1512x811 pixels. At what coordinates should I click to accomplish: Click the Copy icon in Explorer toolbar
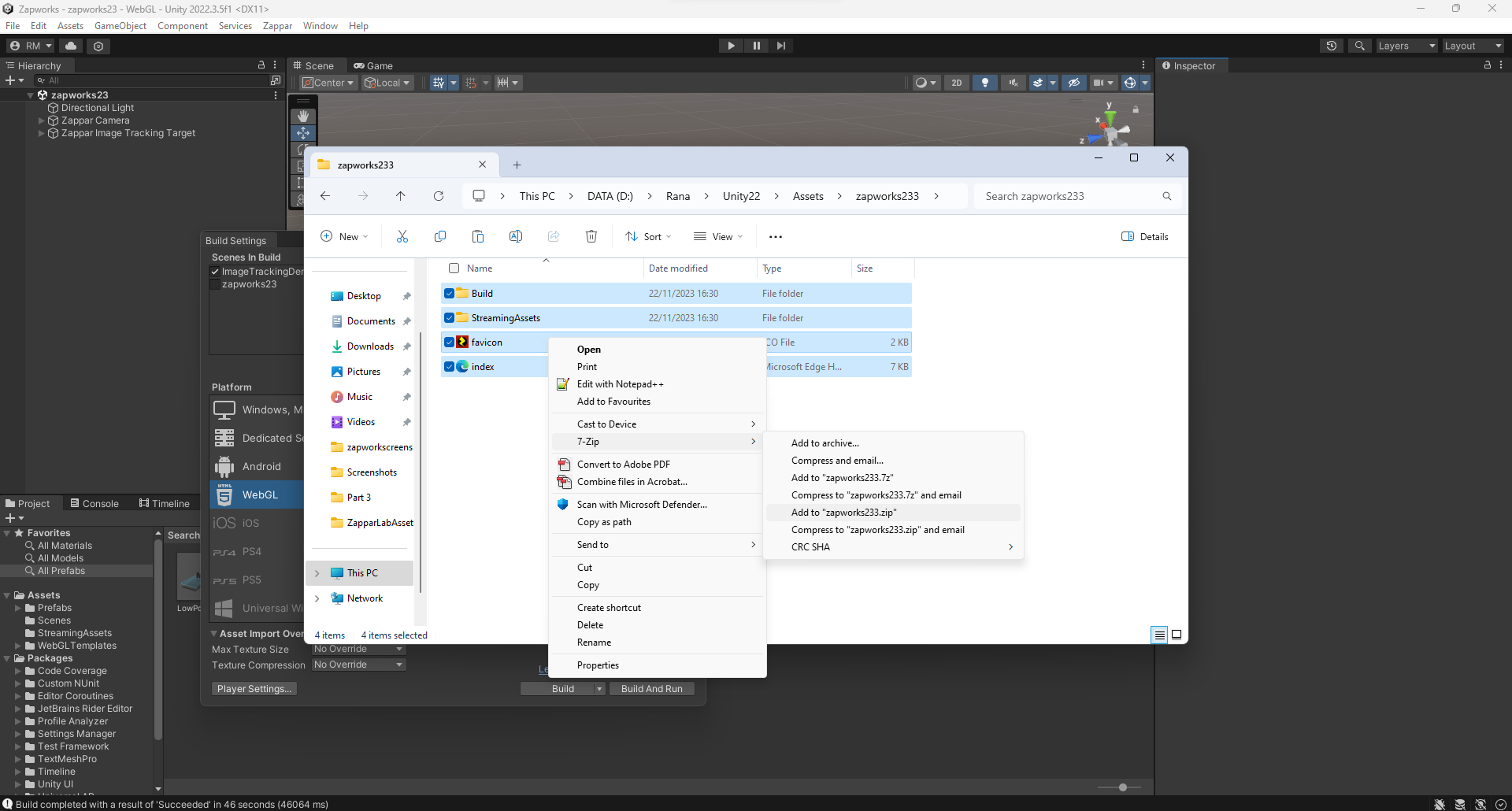click(440, 236)
